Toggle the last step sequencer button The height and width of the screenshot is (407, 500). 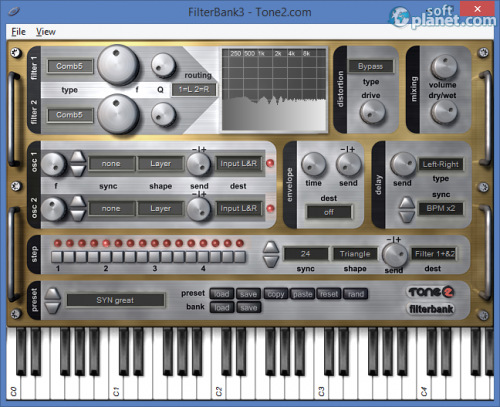point(240,257)
